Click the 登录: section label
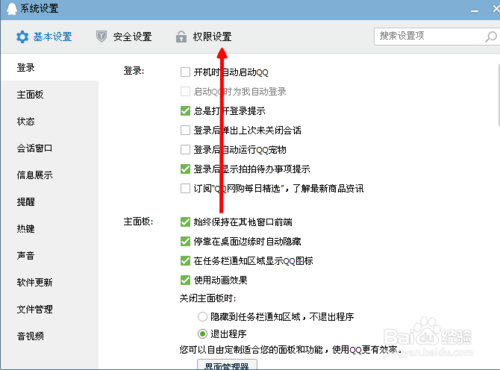Image resolution: width=500 pixels, height=370 pixels. 134,71
